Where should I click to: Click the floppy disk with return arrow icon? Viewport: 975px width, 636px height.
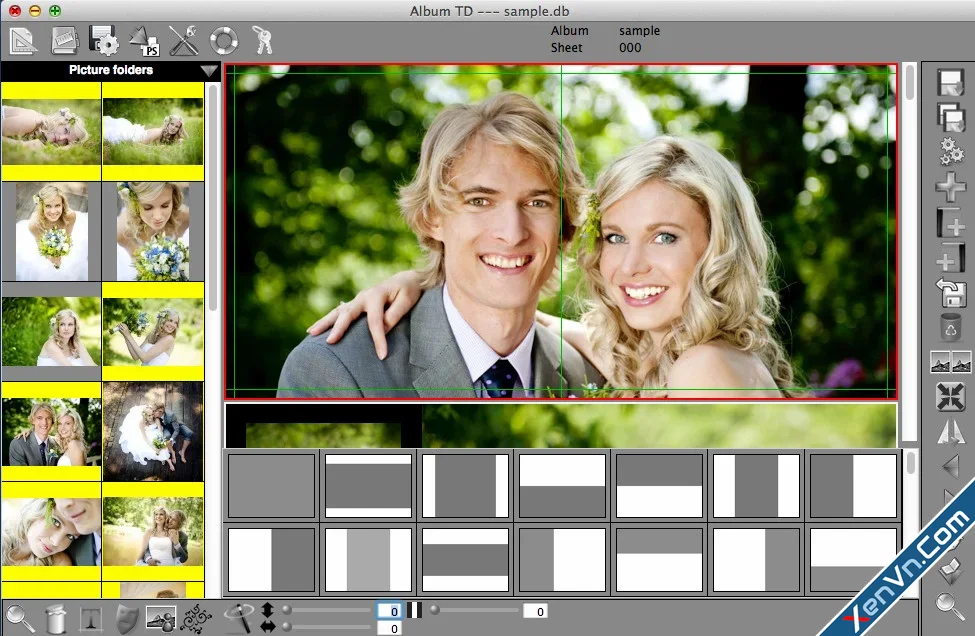(951, 293)
